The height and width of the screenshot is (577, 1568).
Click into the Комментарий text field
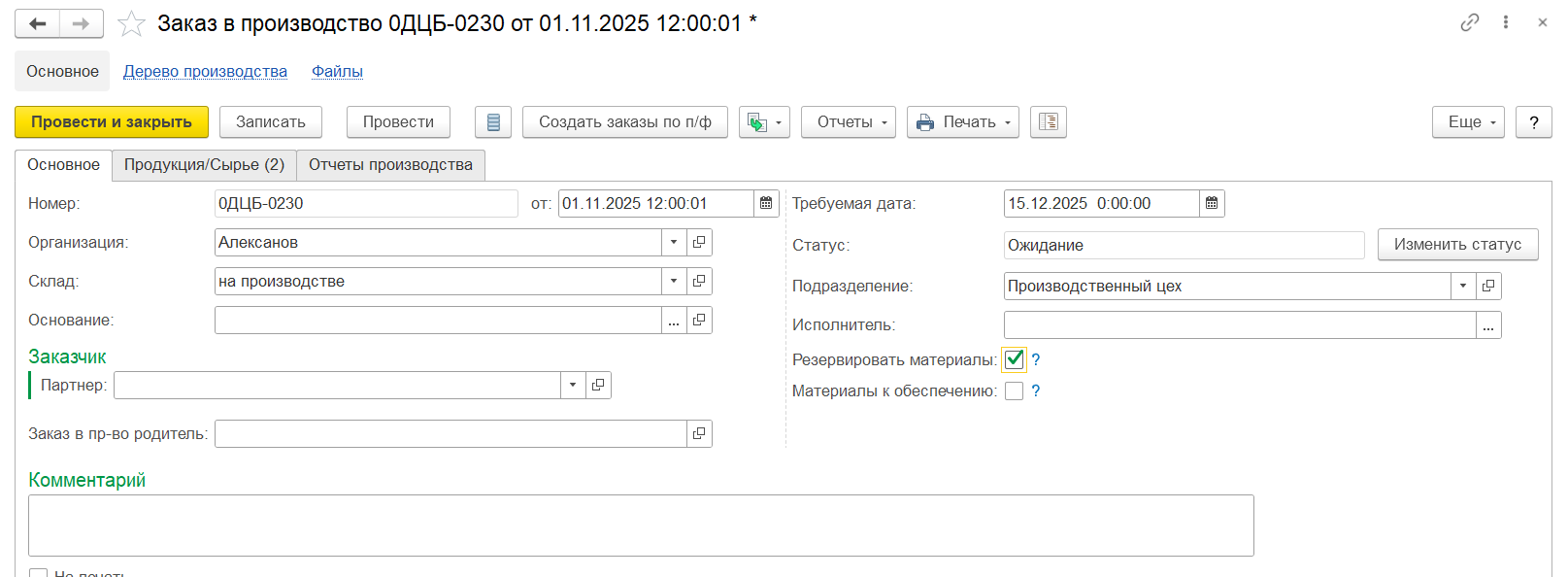coord(641,525)
